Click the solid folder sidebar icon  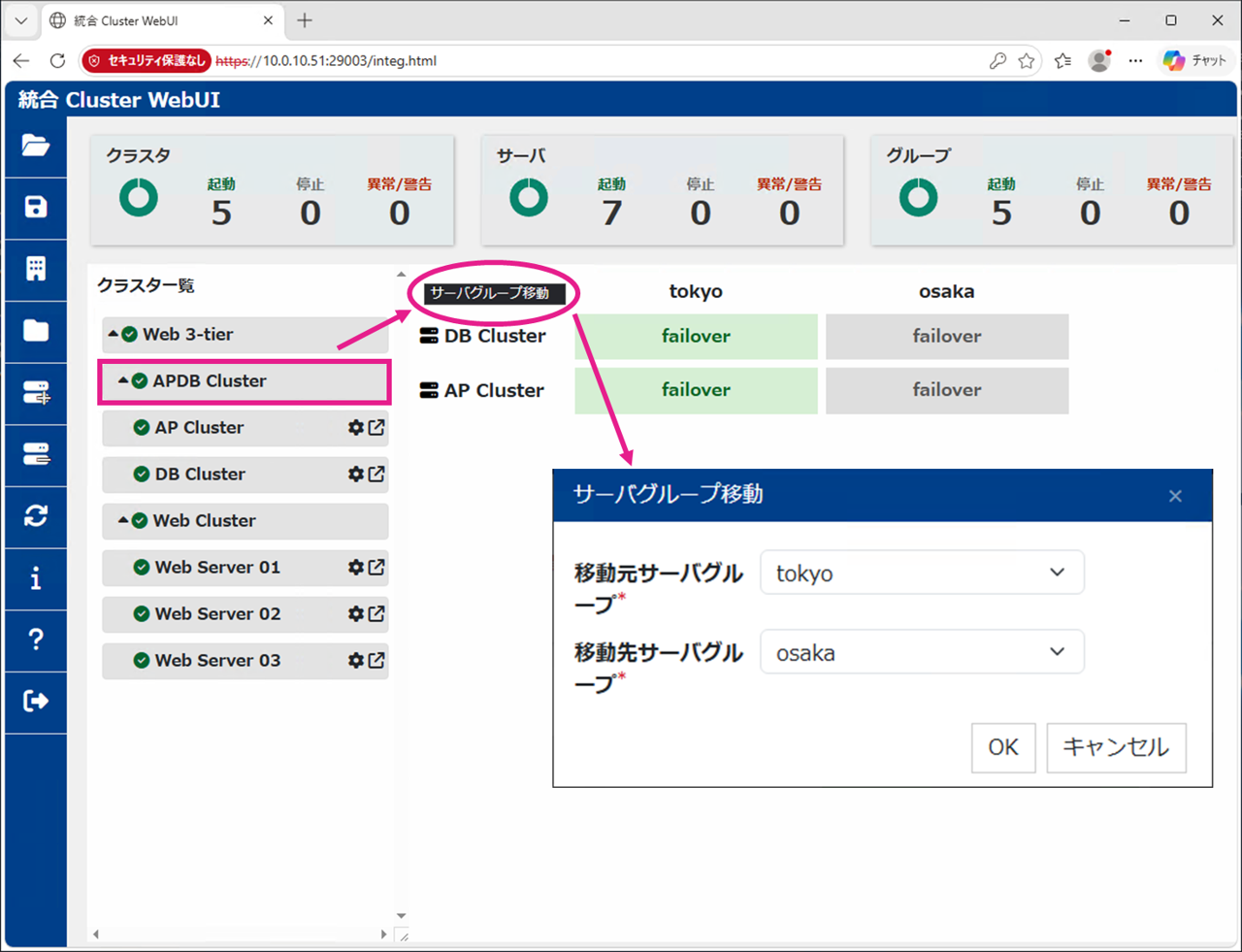36,331
